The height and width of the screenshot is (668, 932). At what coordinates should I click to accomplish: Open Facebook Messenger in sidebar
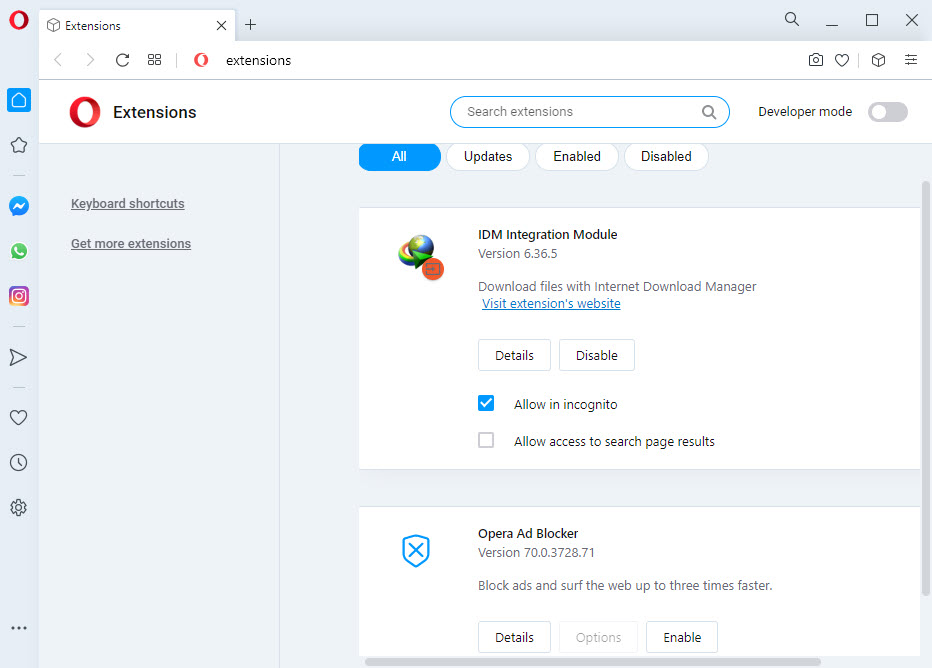coord(19,206)
